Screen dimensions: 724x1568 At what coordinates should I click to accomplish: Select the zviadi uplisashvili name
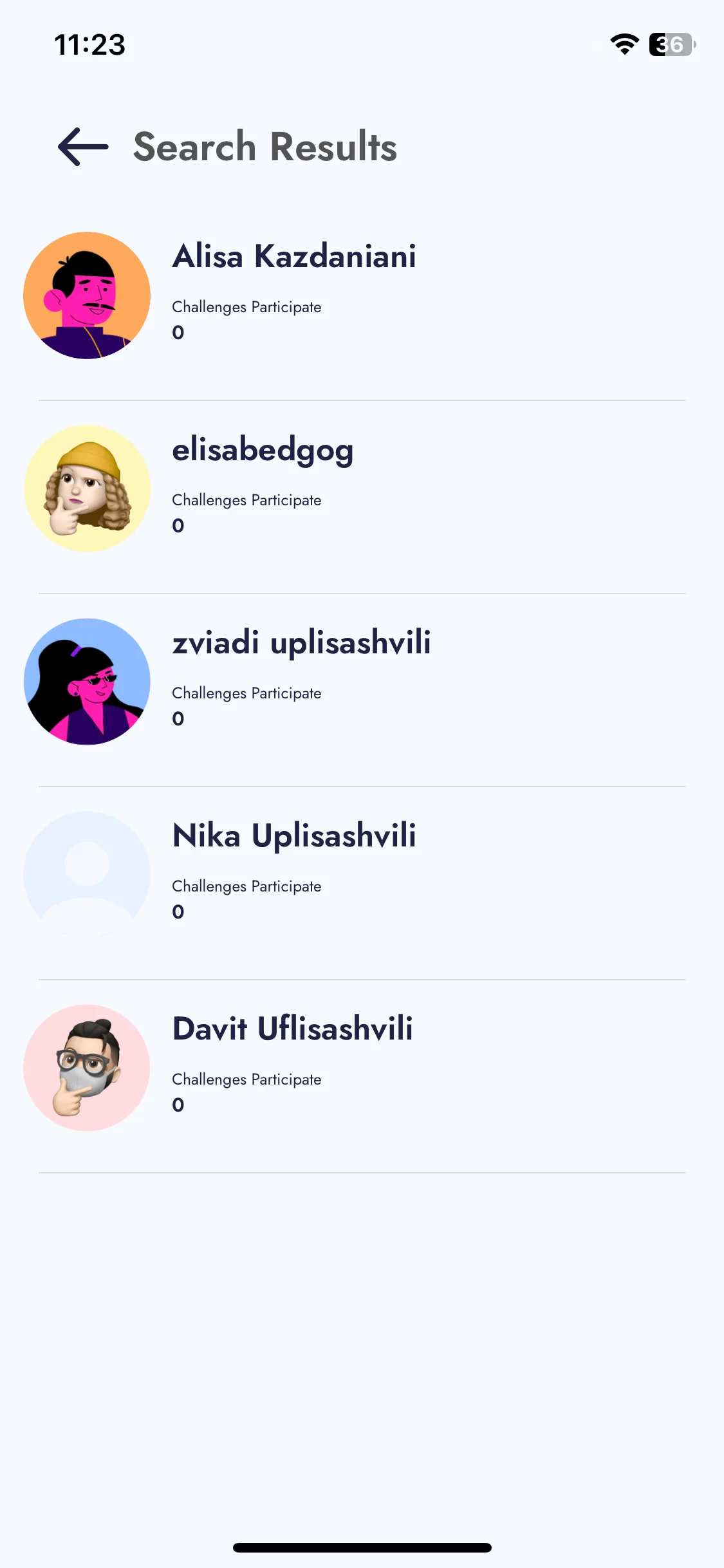point(301,642)
